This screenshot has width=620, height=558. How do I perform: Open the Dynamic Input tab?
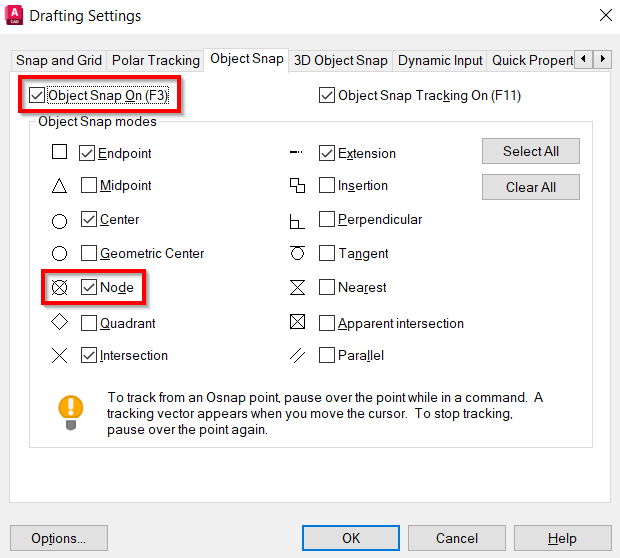tap(440, 60)
